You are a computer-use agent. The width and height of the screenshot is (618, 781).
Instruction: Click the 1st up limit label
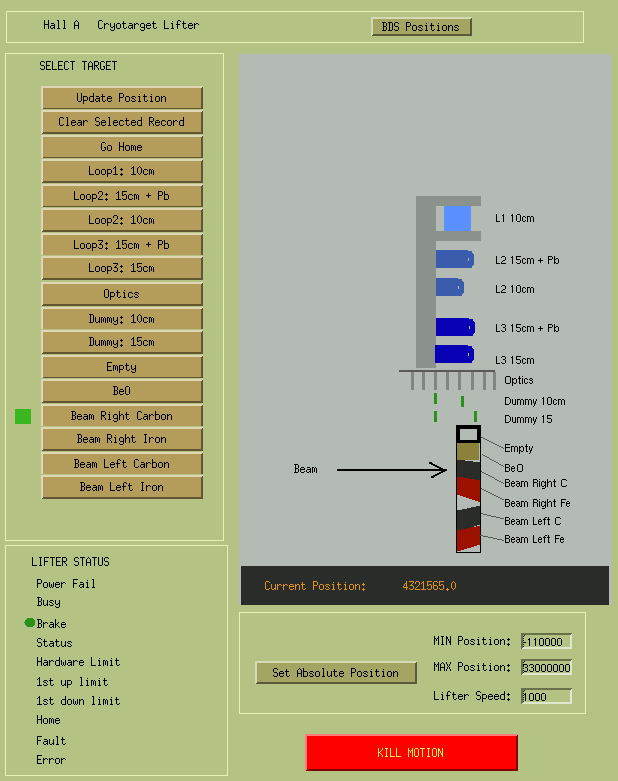point(72,682)
